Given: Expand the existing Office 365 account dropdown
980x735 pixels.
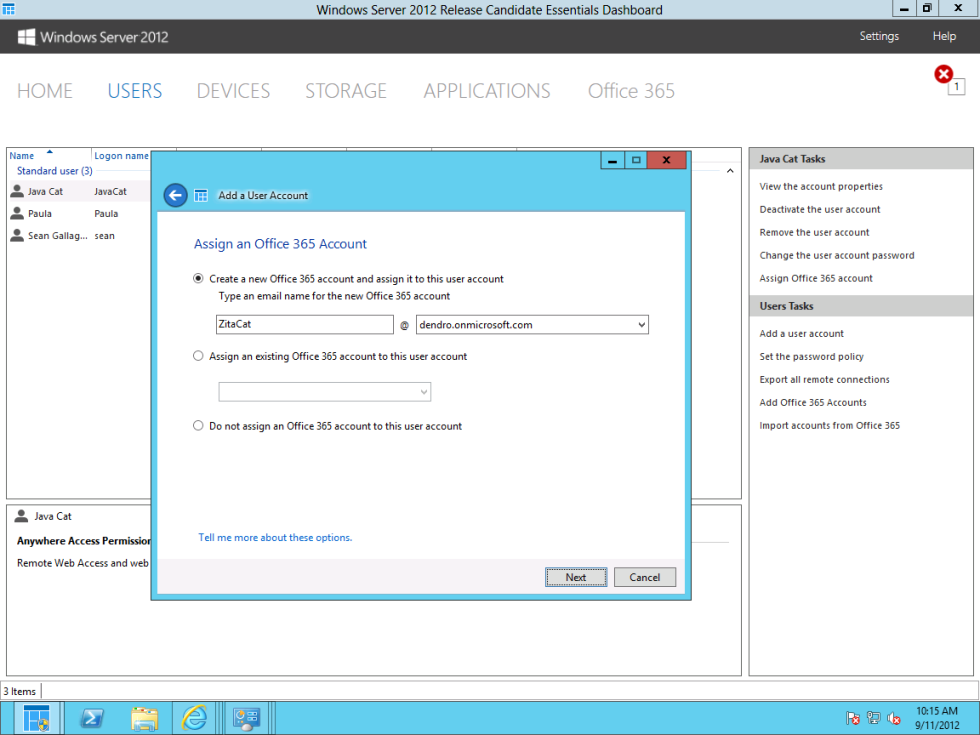Looking at the screenshot, I should coord(423,392).
